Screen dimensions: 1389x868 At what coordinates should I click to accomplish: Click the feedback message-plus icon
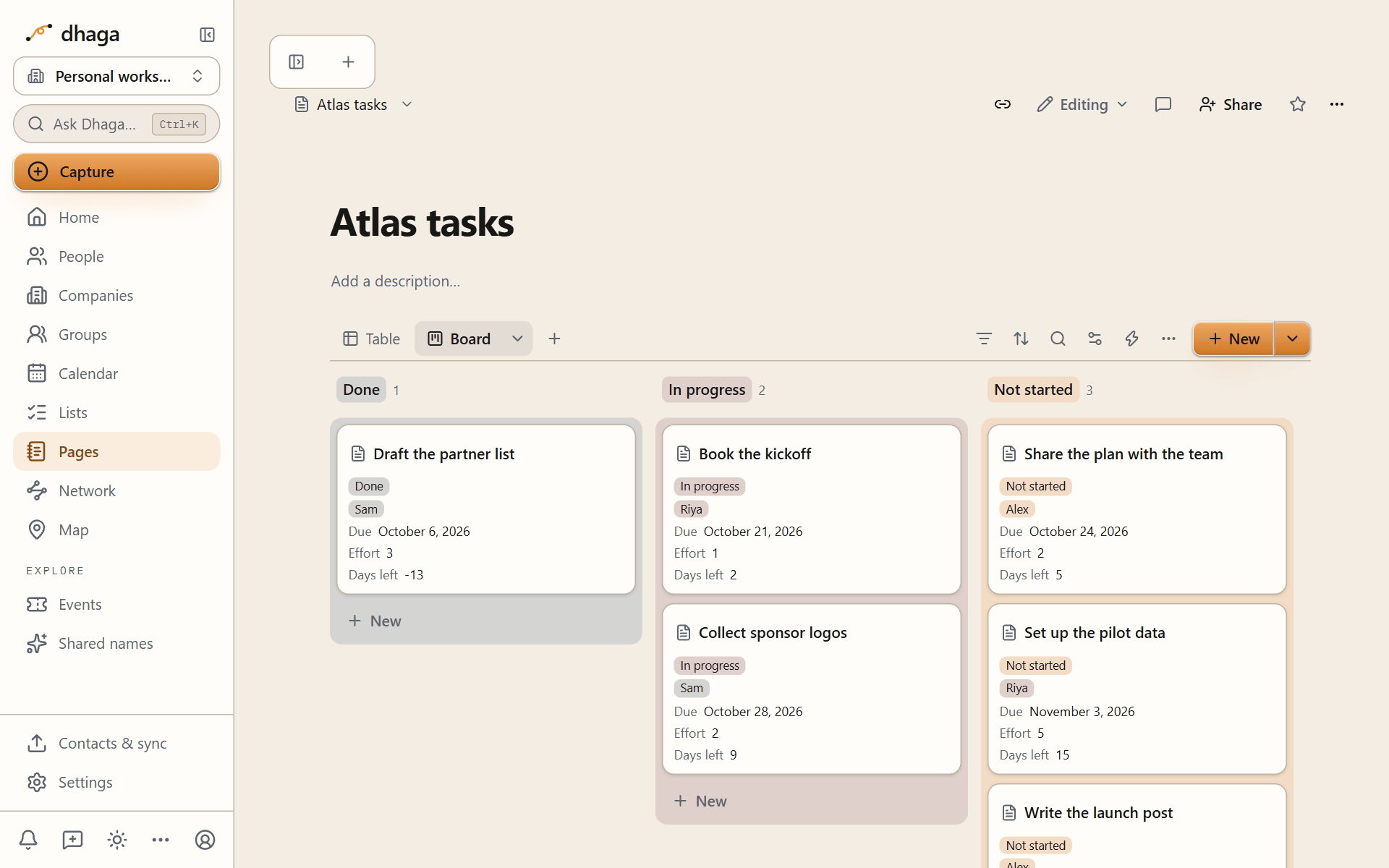coord(72,840)
